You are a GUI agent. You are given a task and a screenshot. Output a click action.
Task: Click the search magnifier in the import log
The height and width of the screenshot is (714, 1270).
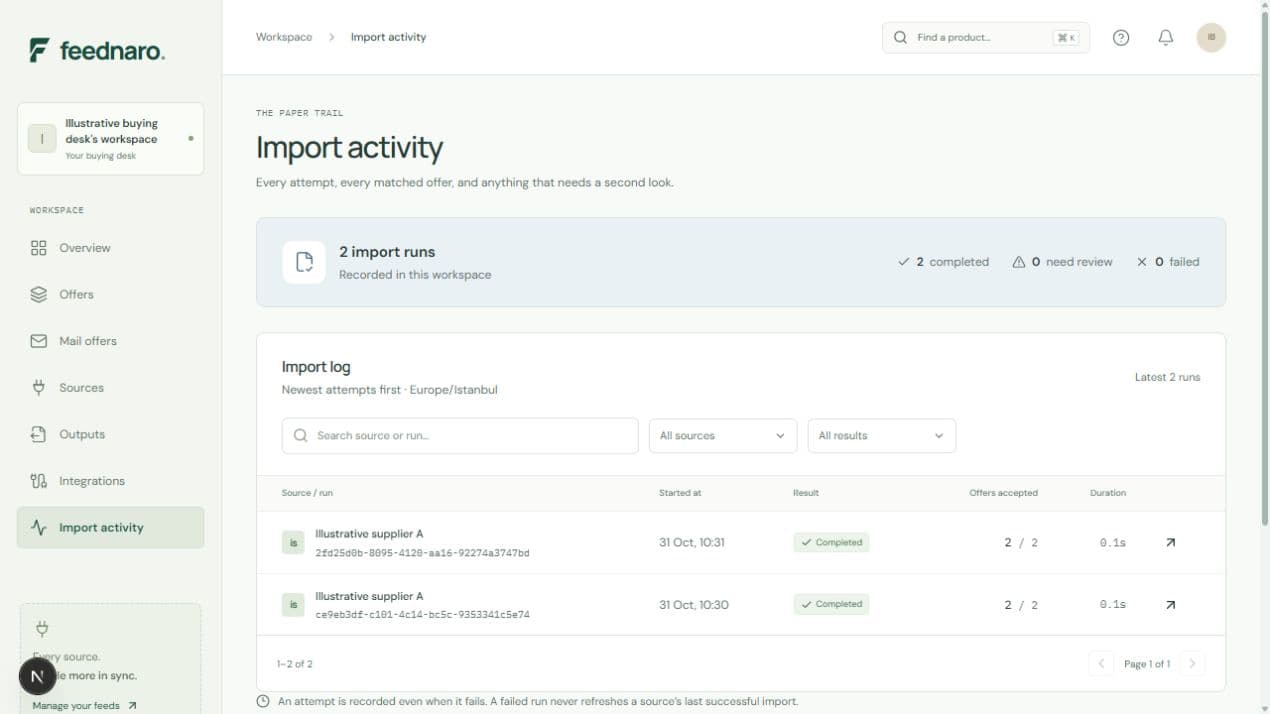coord(301,436)
